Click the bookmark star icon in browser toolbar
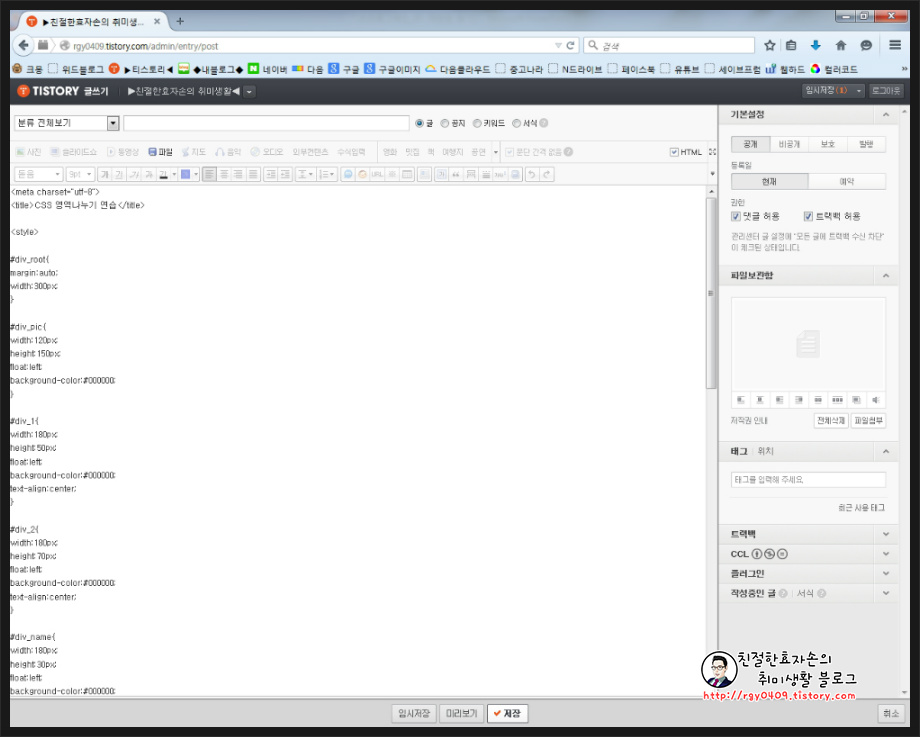This screenshot has width=920, height=737. 770,45
